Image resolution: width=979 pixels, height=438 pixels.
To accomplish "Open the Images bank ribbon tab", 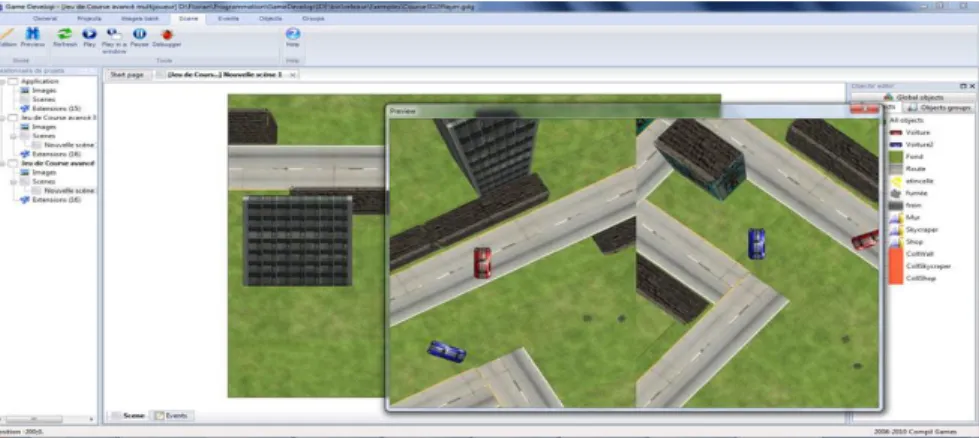I will [x=140, y=19].
